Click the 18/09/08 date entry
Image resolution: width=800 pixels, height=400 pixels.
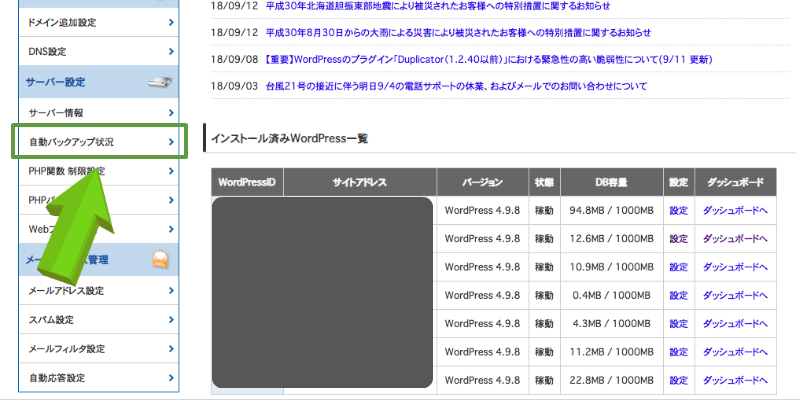tap(235, 60)
